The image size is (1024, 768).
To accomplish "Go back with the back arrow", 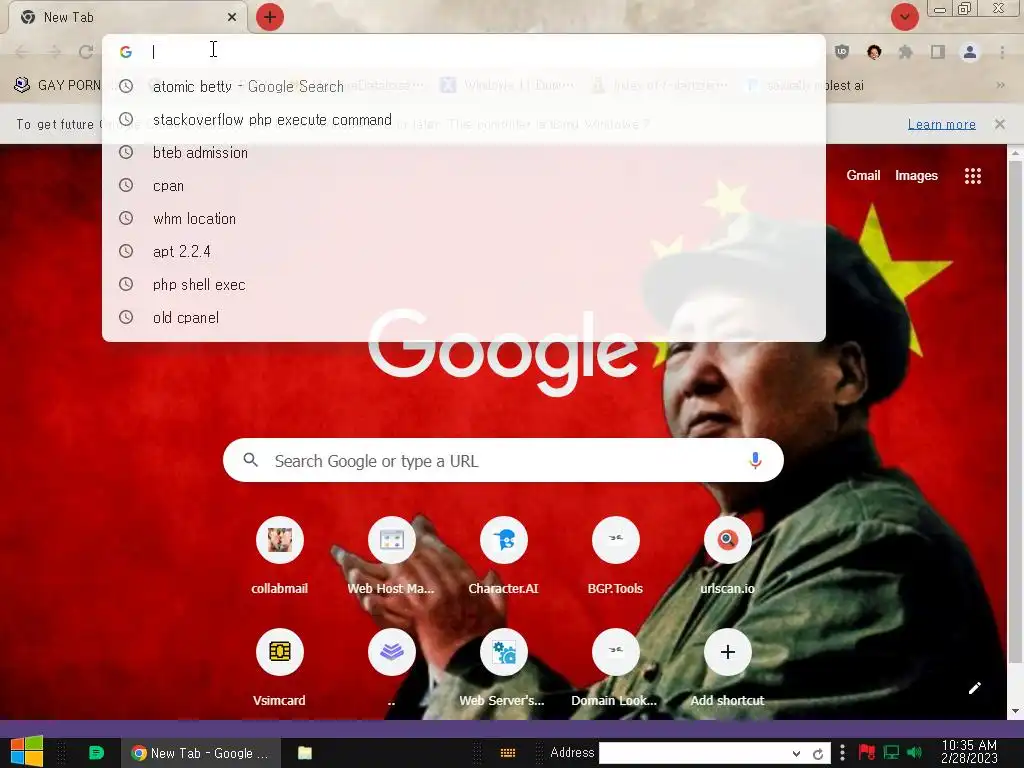I will click(x=22, y=52).
